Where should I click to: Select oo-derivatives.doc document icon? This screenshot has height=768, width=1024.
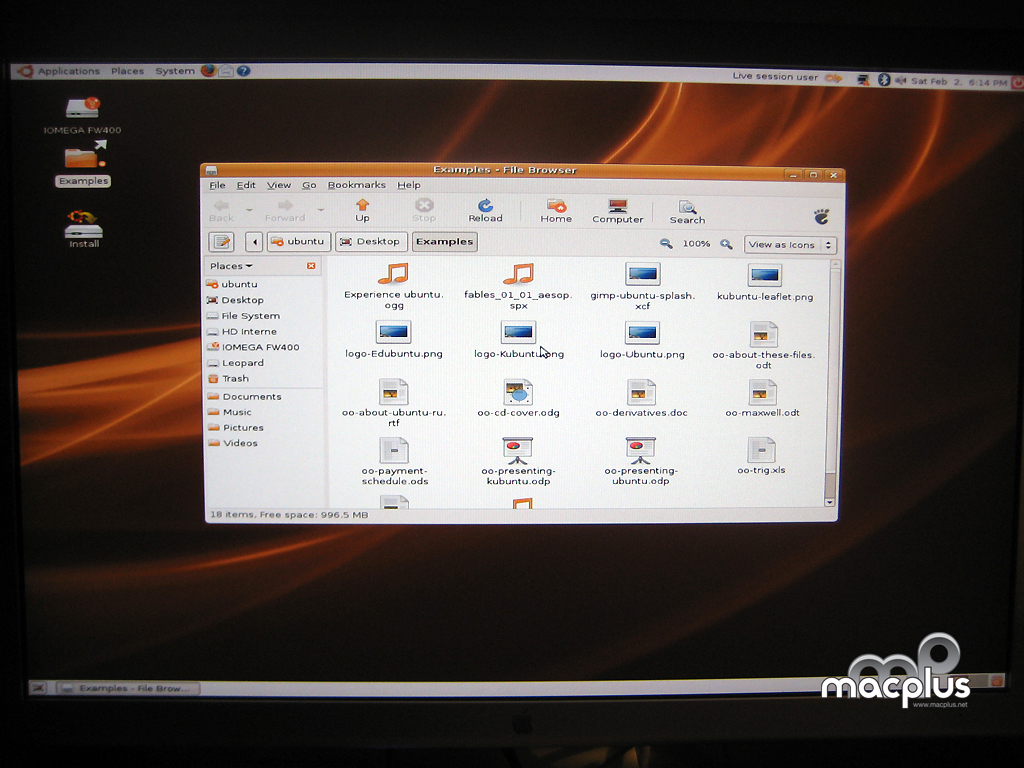641,392
